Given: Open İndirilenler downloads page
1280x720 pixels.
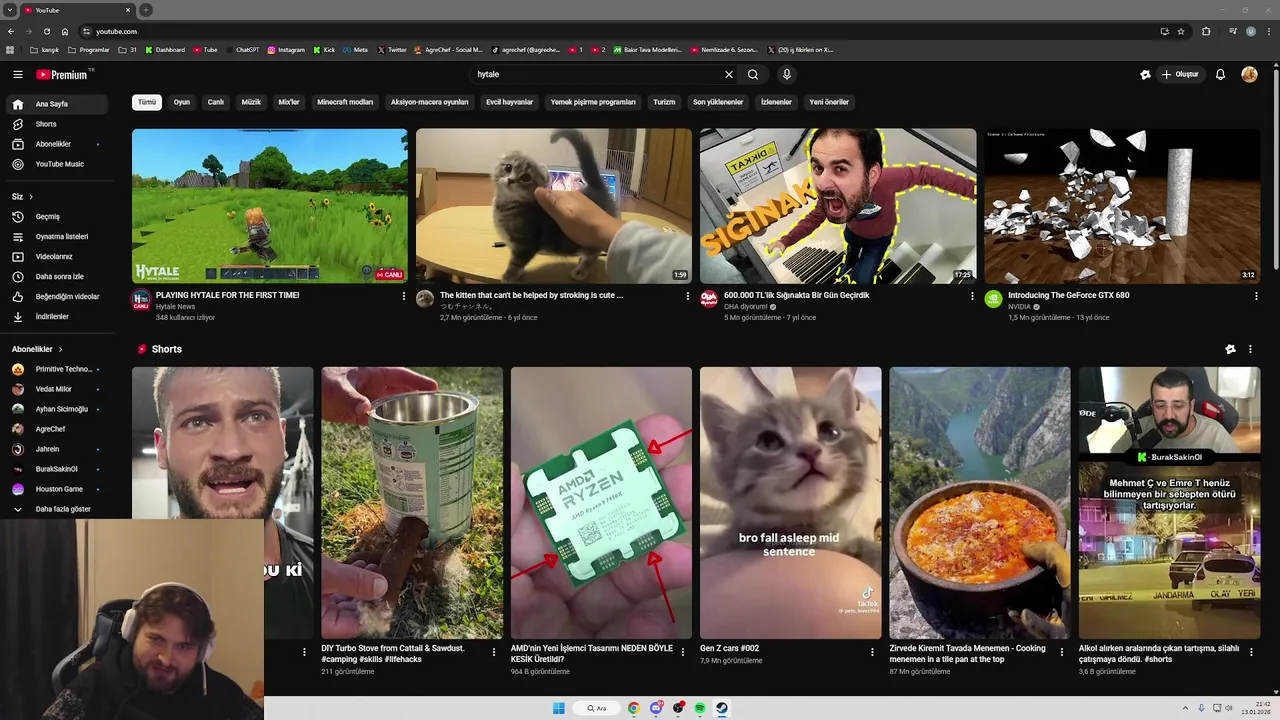Looking at the screenshot, I should [56, 316].
